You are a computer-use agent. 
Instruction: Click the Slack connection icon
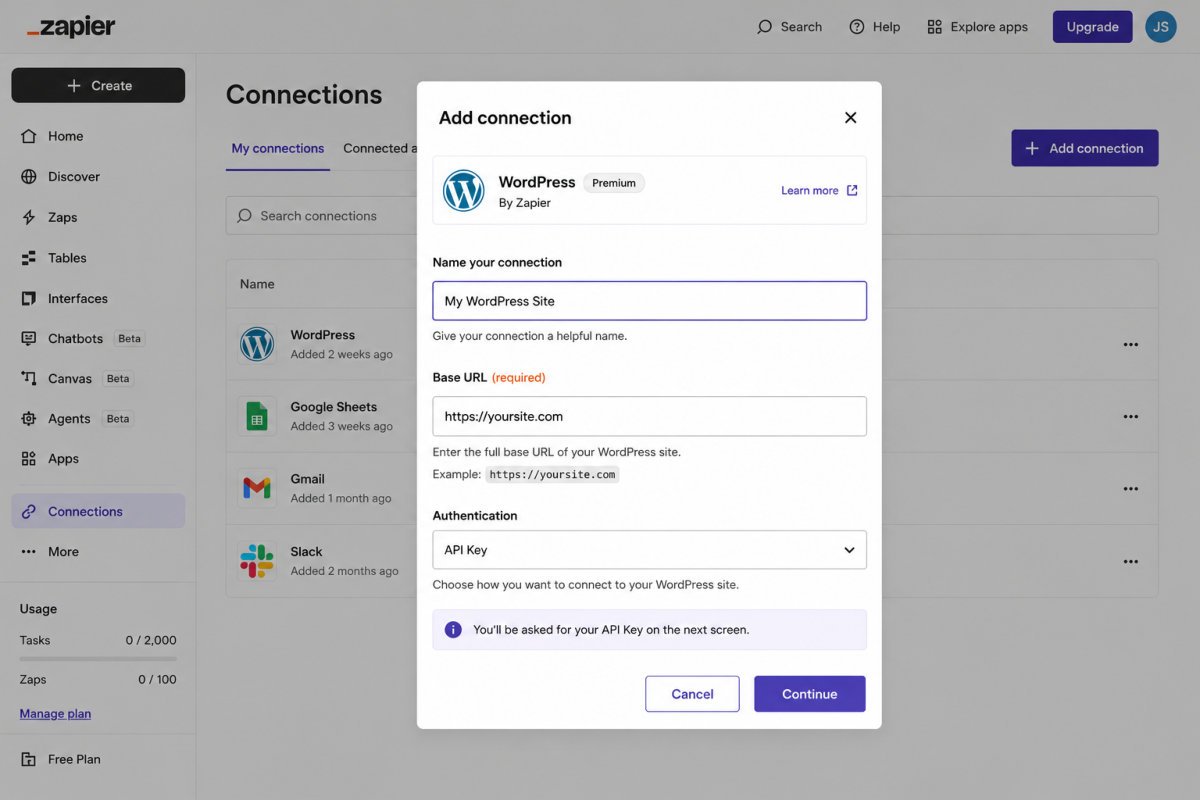tap(257, 560)
